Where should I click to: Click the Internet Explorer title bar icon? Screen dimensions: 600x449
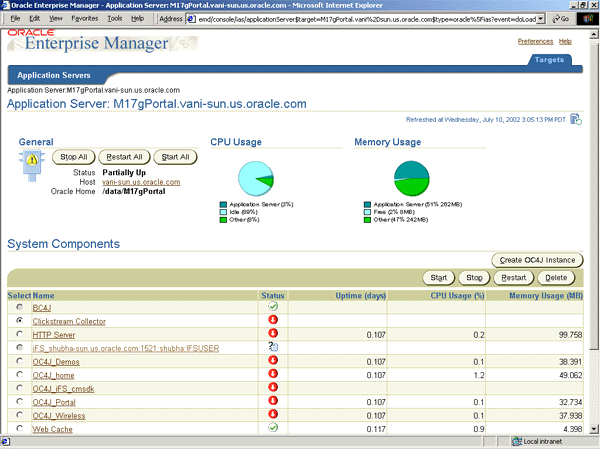pos(5,5)
